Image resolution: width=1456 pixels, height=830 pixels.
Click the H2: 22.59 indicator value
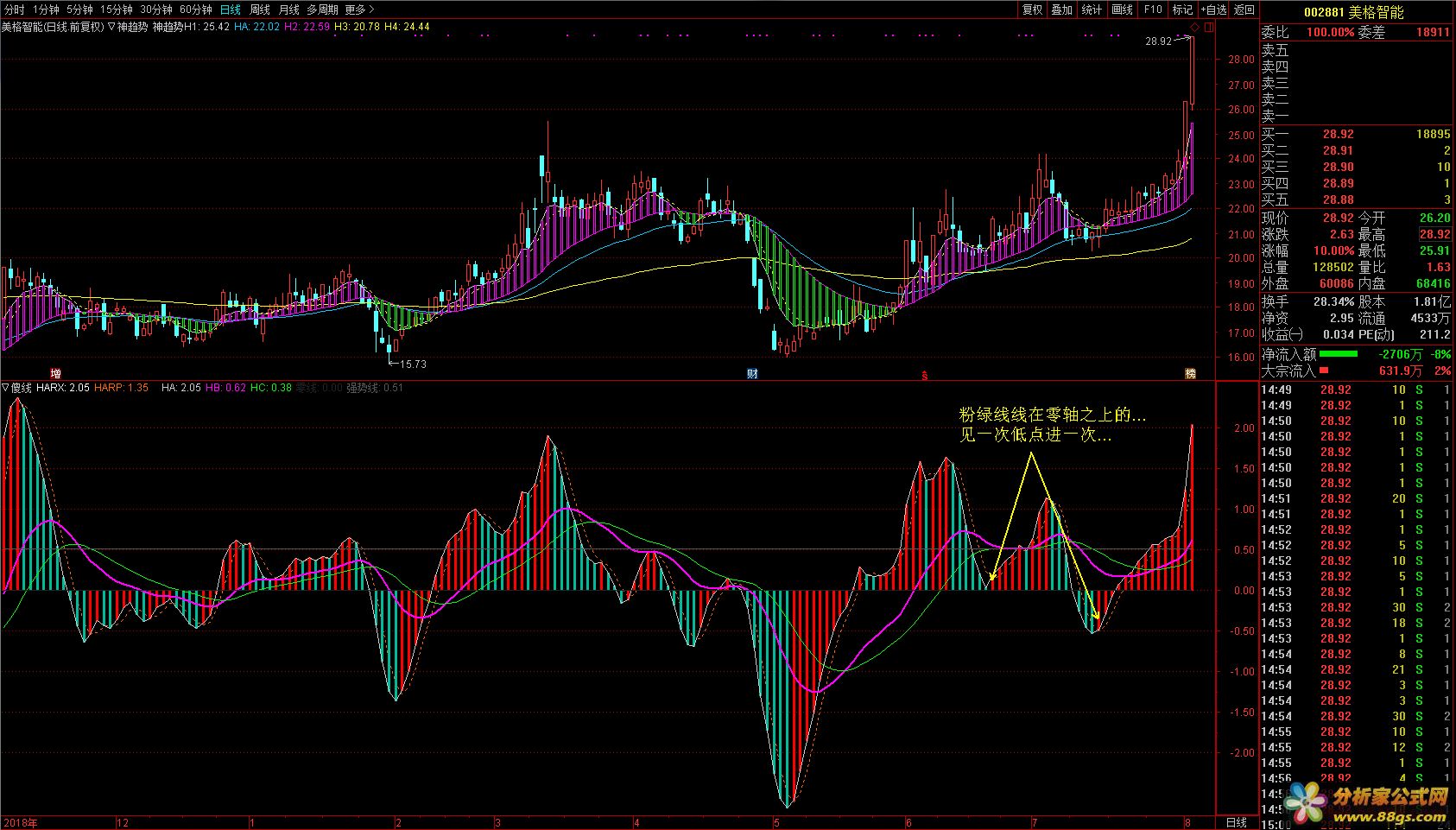click(307, 27)
